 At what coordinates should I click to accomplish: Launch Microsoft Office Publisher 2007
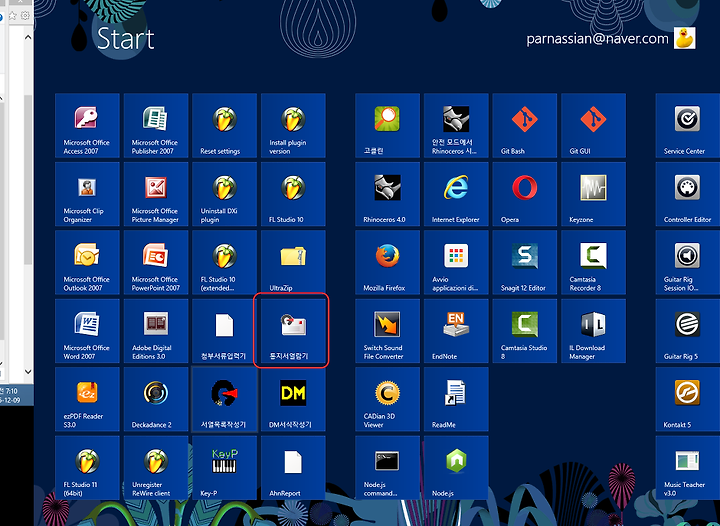tap(156, 125)
